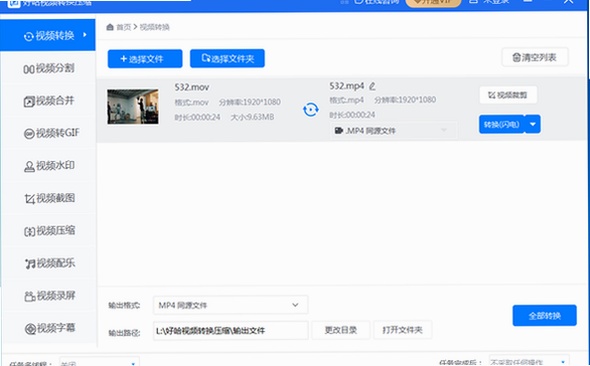Expand the arrow next to 转换(闪电)

point(533,125)
